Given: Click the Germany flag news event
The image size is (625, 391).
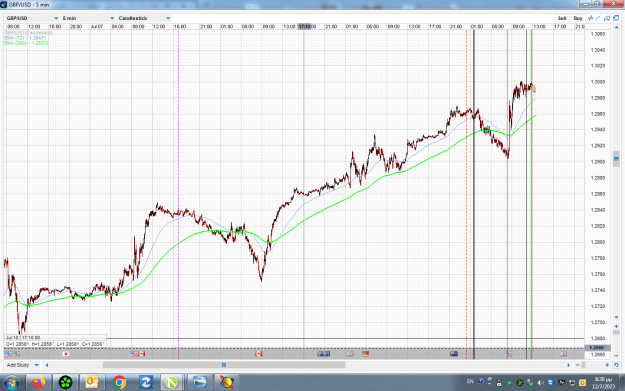Looking at the screenshot, I should [x=366, y=354].
